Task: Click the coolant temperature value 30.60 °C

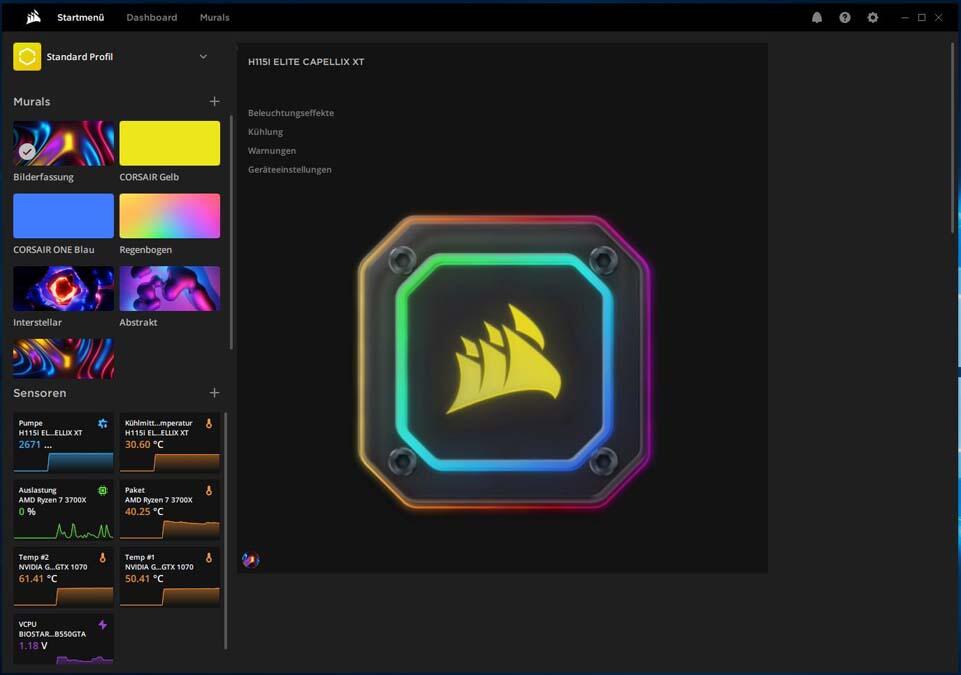Action: point(145,444)
